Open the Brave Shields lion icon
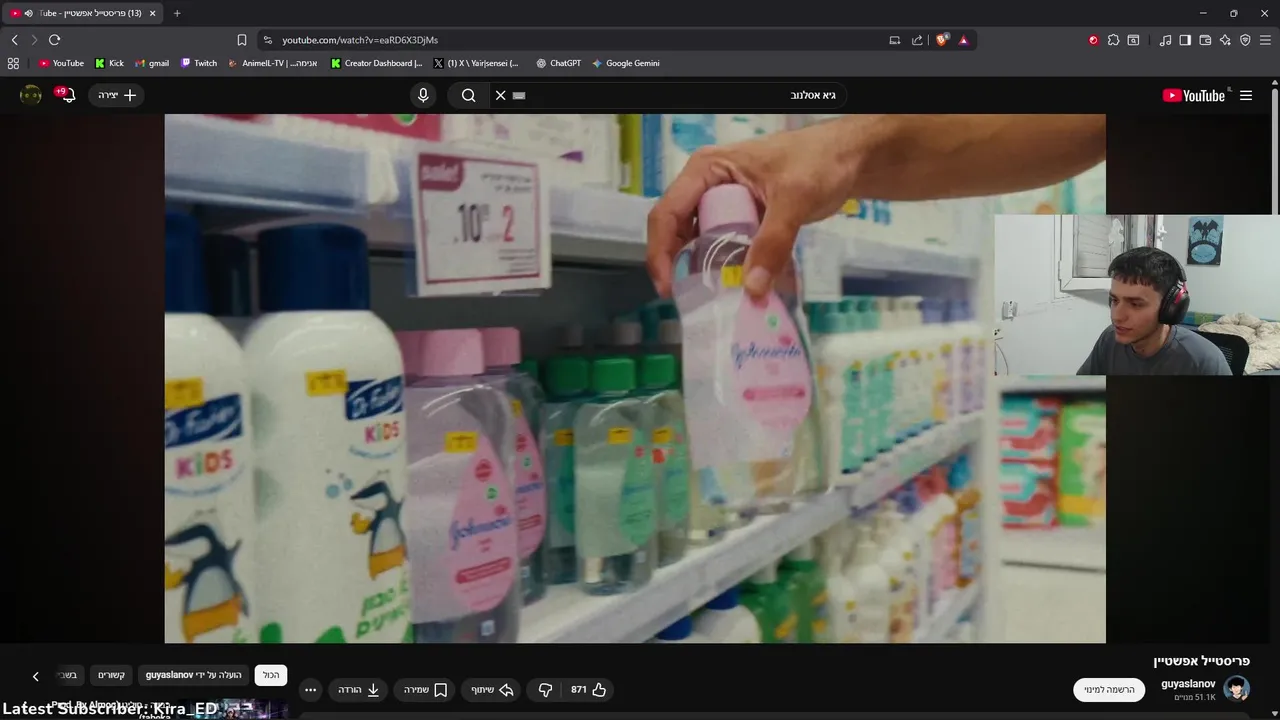 click(x=942, y=40)
